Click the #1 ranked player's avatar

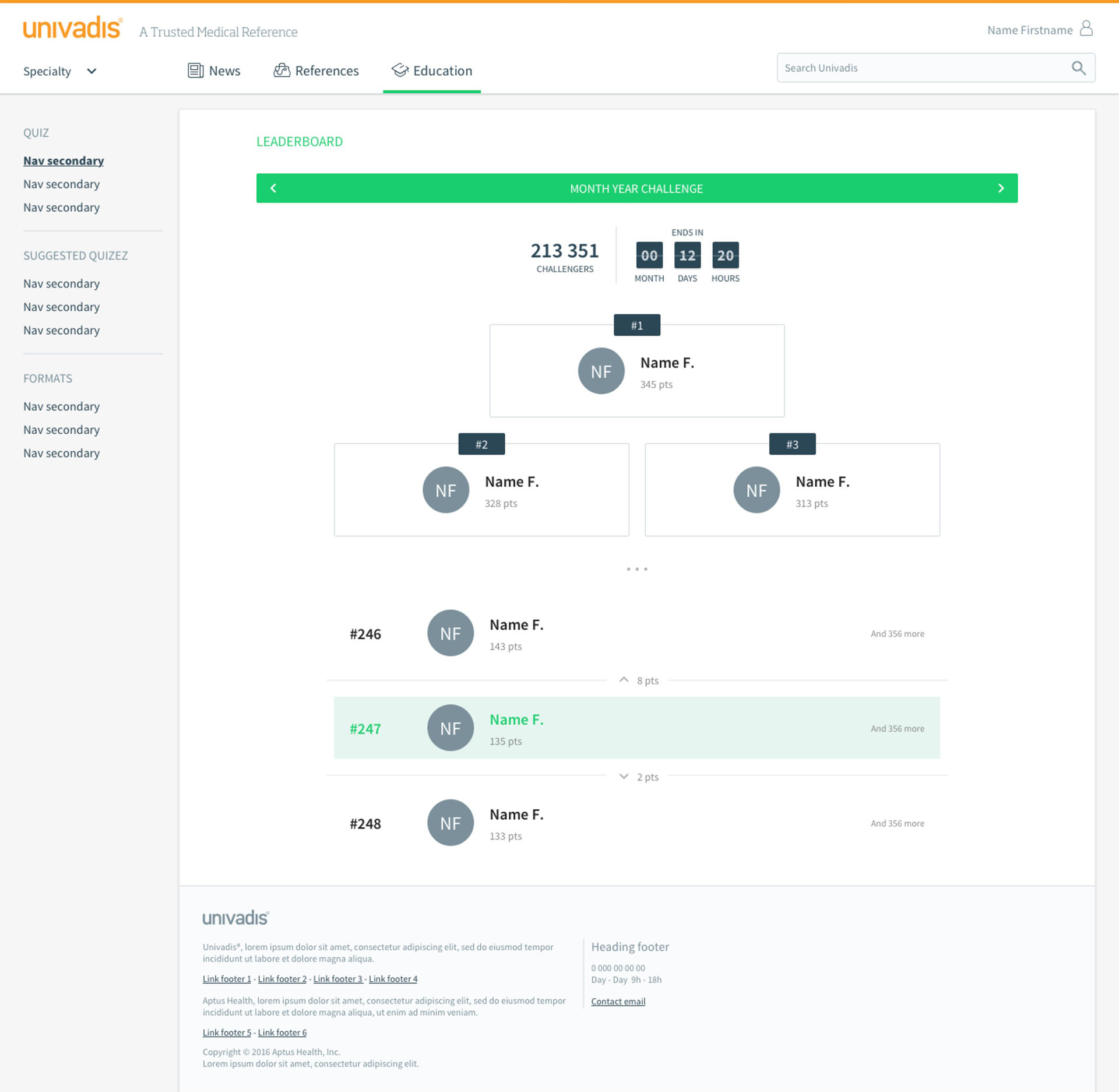(601, 371)
